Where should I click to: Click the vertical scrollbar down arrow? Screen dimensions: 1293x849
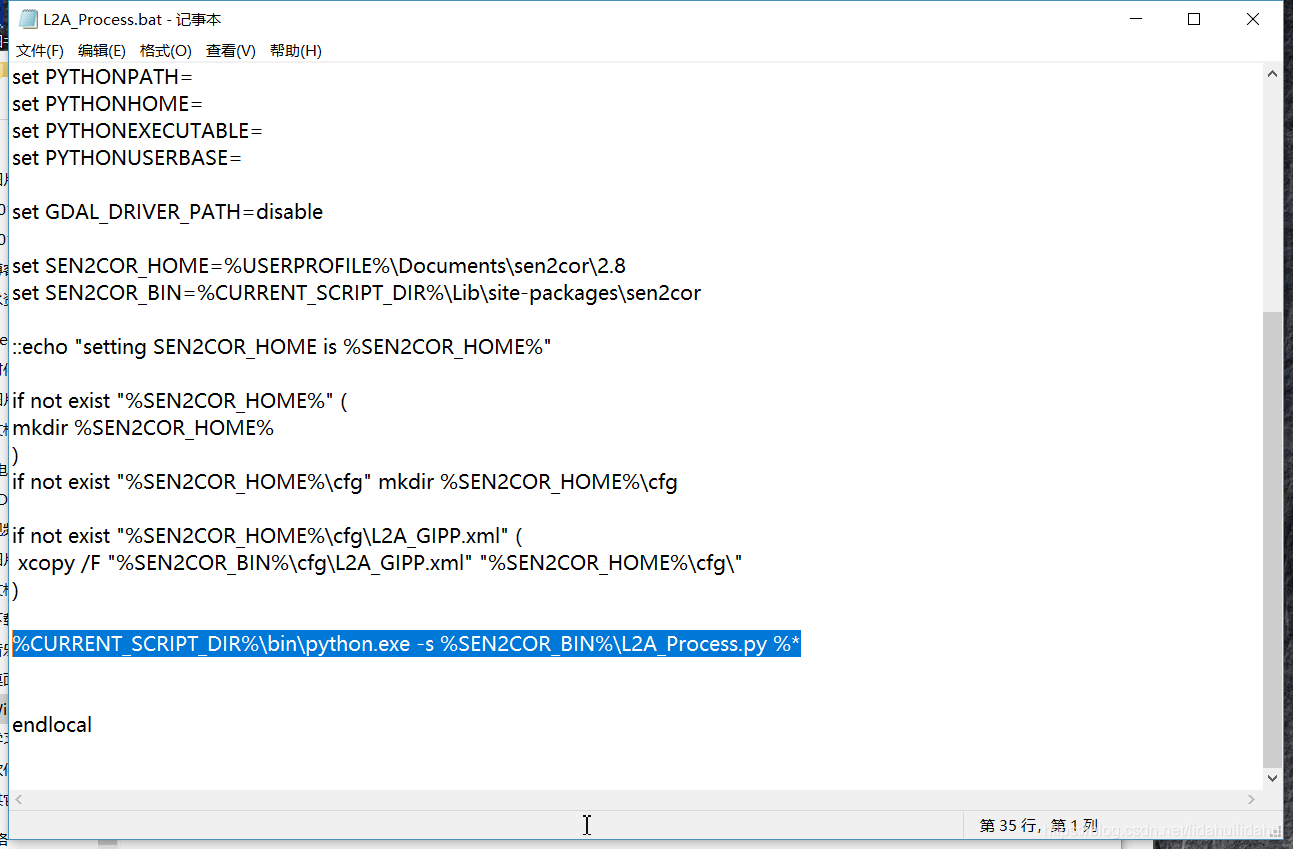click(x=1272, y=778)
